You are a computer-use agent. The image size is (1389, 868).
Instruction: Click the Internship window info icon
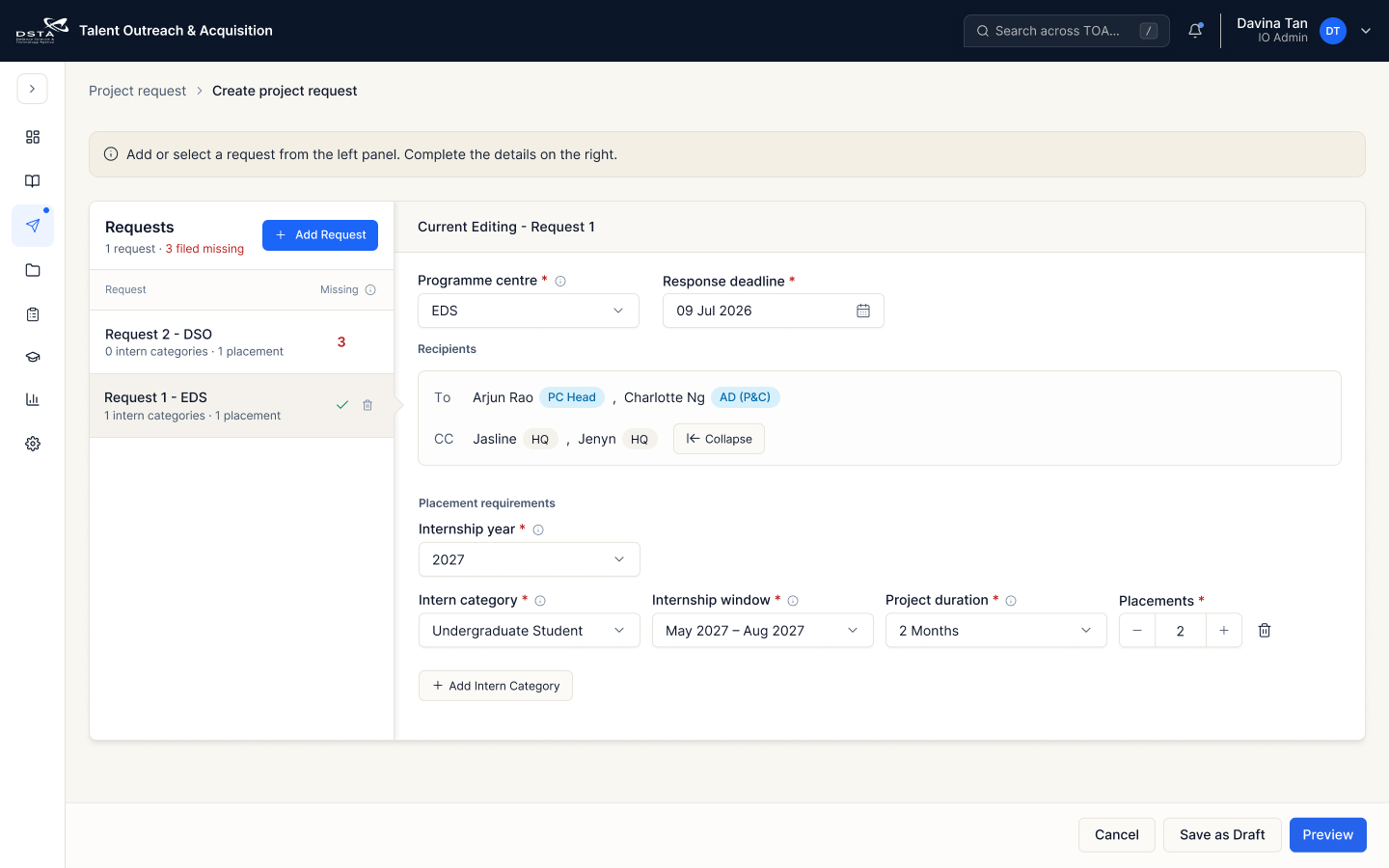pyautogui.click(x=793, y=601)
